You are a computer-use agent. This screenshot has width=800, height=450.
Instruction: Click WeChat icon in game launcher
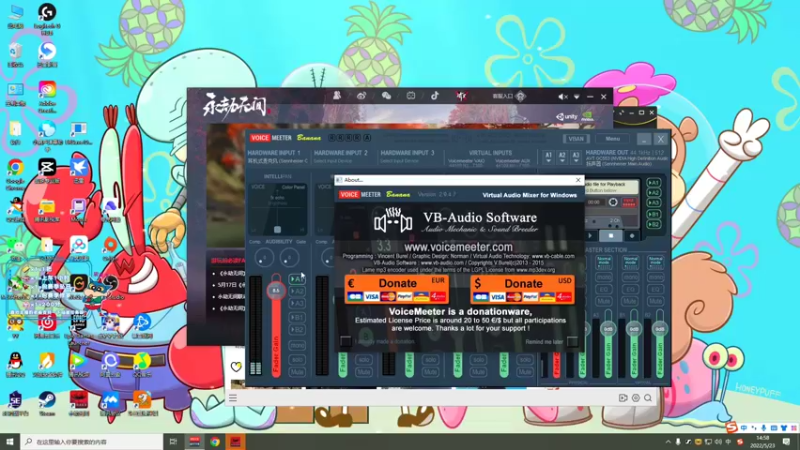tap(386, 96)
